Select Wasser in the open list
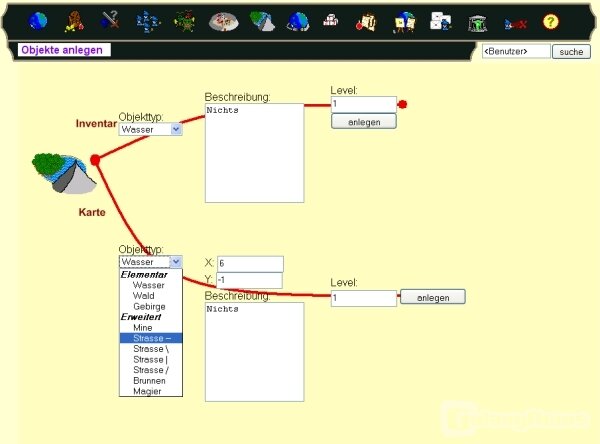Image resolution: width=600 pixels, height=444 pixels. click(151, 285)
